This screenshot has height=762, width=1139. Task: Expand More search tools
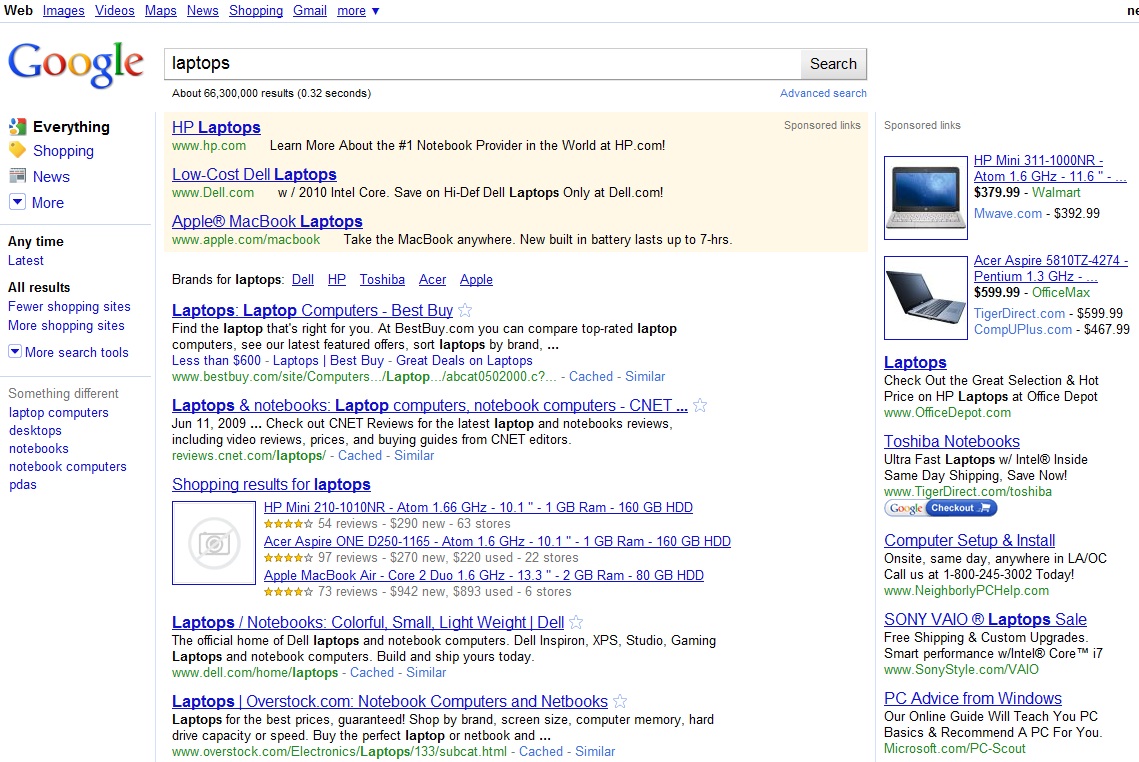point(69,352)
